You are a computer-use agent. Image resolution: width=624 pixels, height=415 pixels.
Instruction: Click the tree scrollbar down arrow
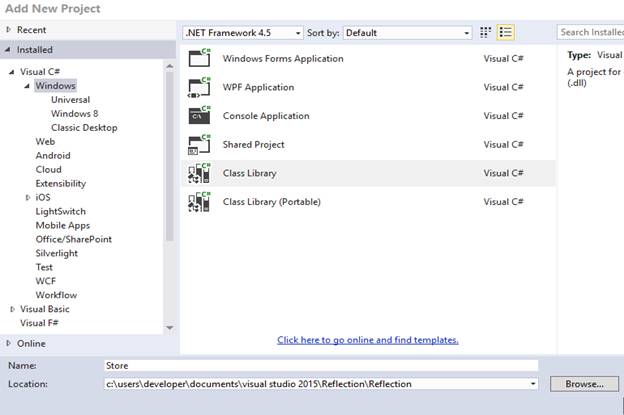click(x=170, y=328)
